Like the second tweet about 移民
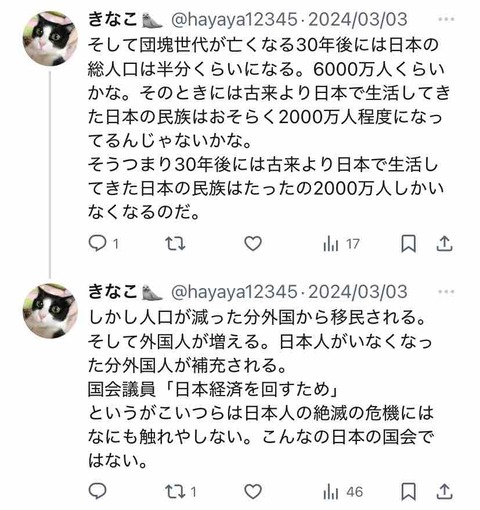The image size is (480, 510). coord(253,491)
